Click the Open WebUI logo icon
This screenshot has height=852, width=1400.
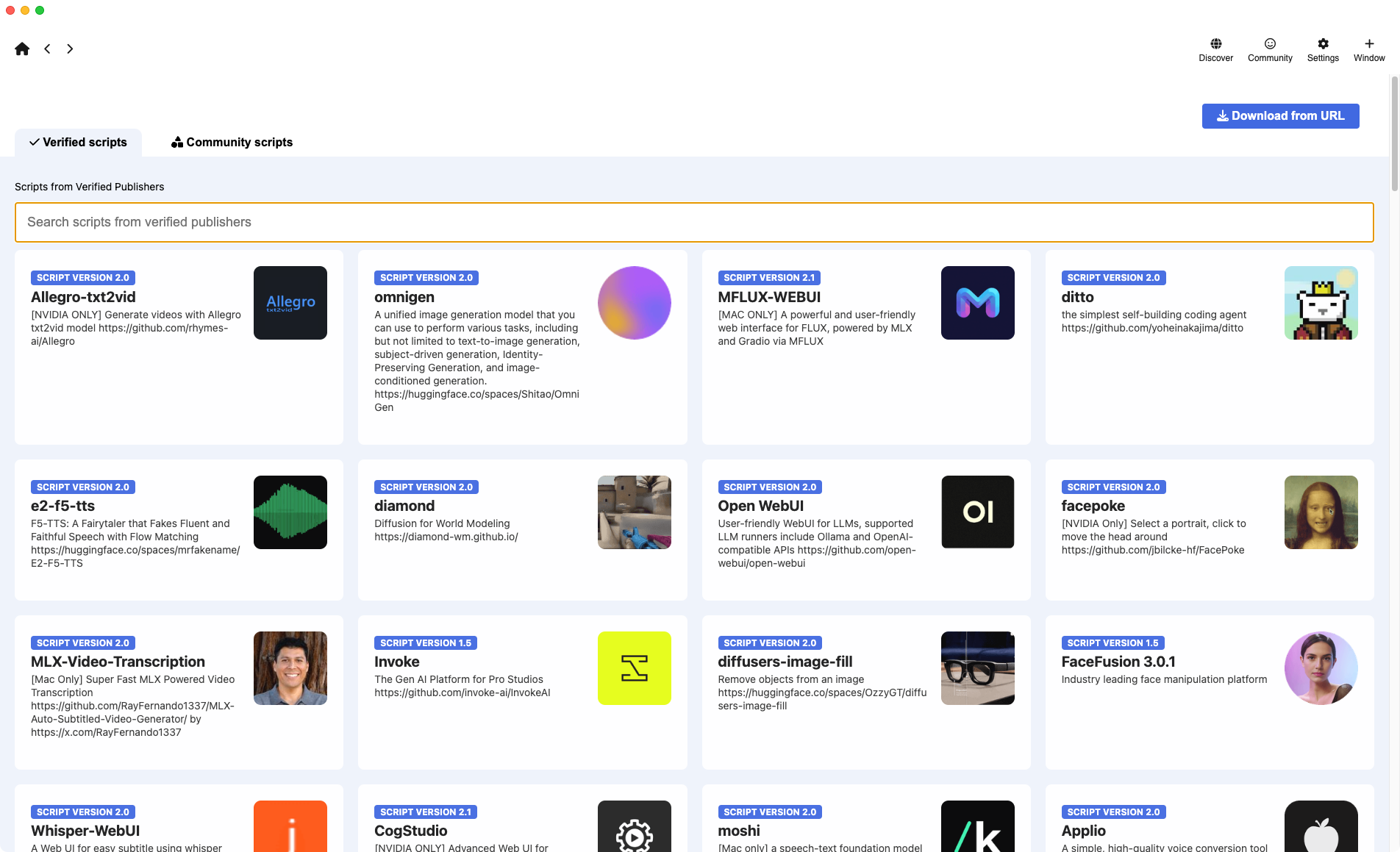[977, 512]
